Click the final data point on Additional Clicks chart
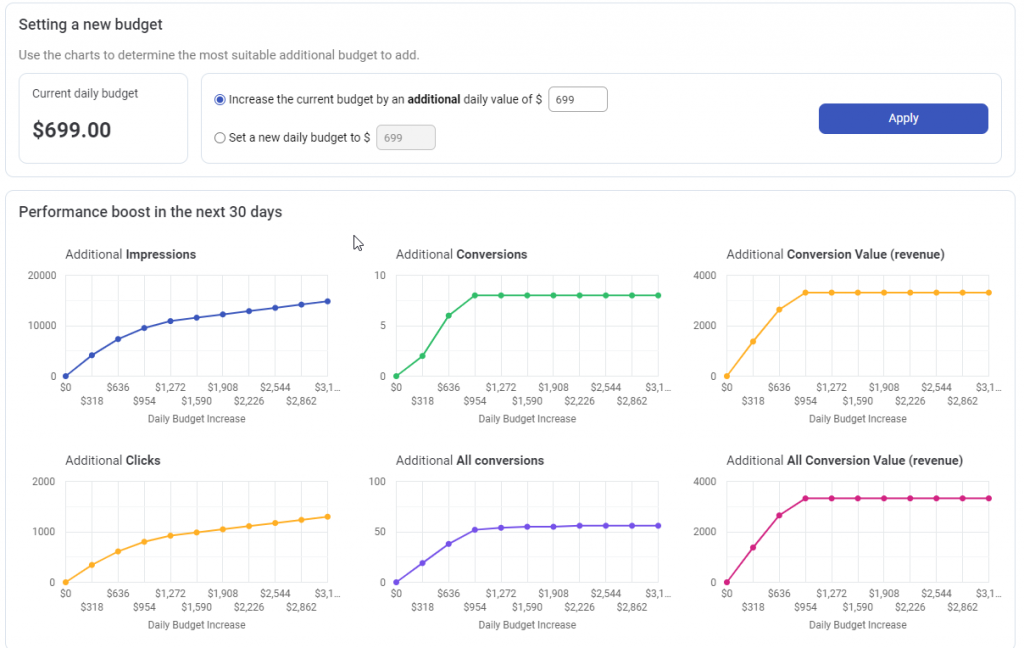Screen dimensions: 1024x648 pyautogui.click(x=327, y=517)
